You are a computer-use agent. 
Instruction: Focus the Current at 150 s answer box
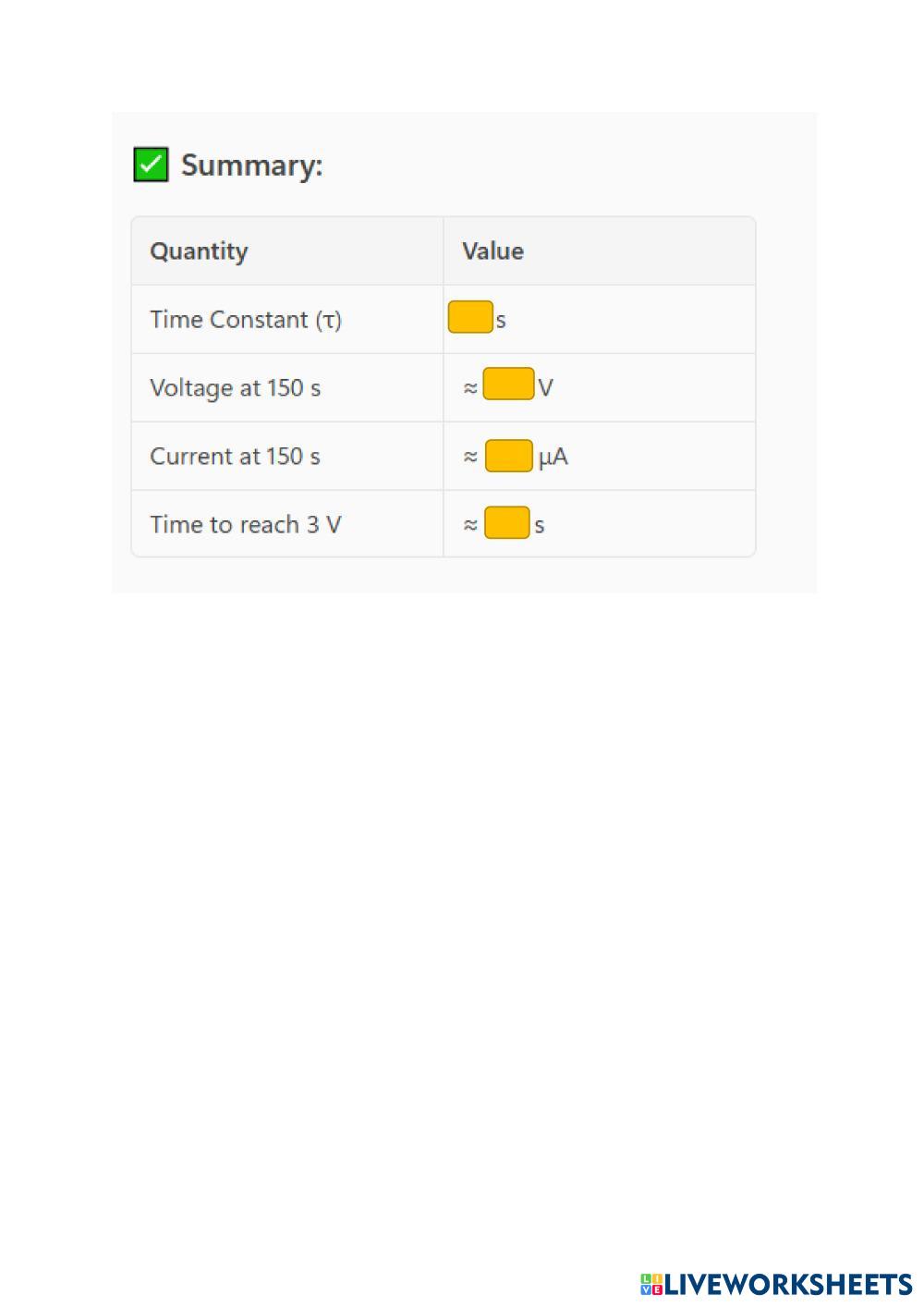pos(509,456)
